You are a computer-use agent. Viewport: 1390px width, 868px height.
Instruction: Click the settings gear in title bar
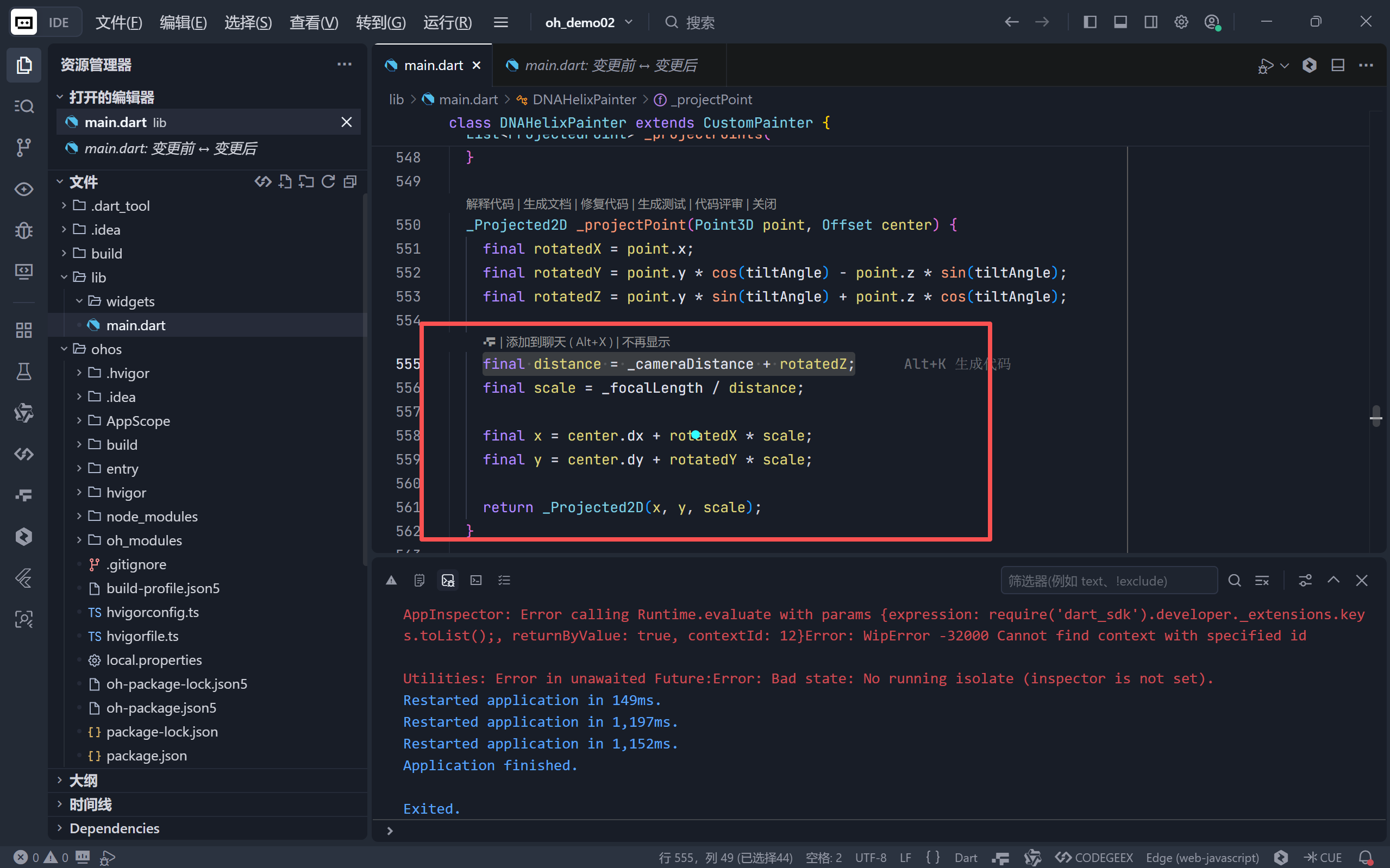coord(1181,22)
